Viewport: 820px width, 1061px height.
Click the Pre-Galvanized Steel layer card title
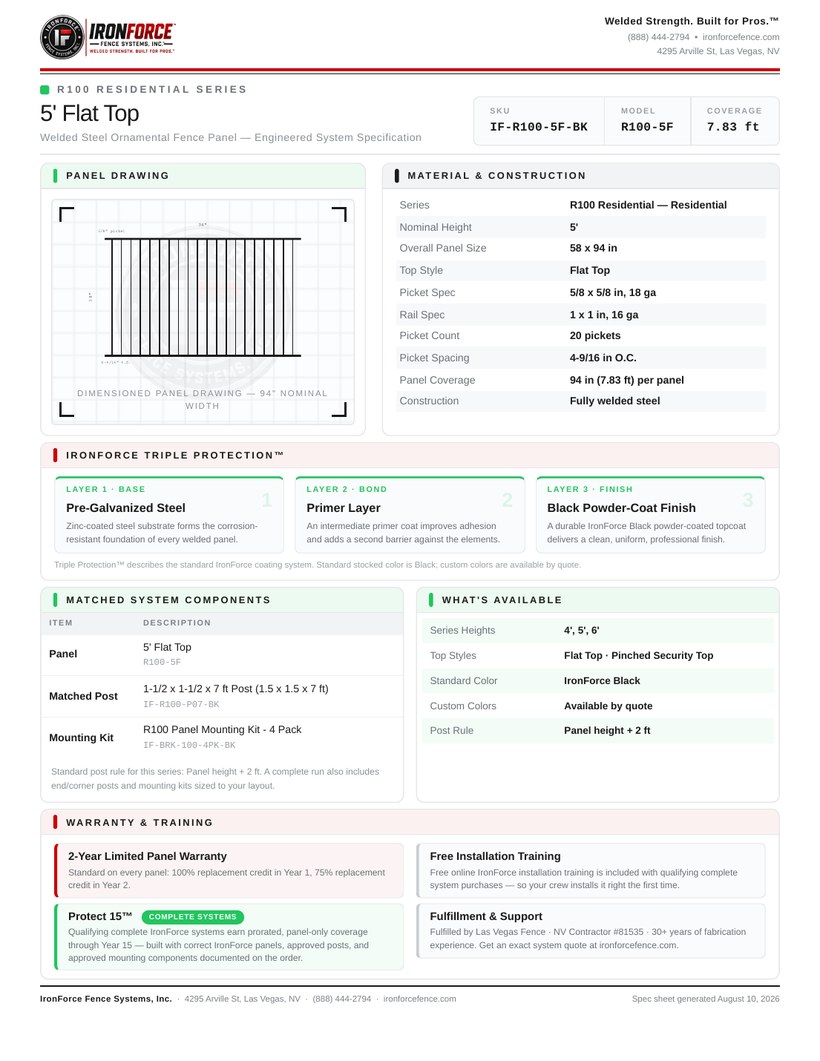pos(126,508)
